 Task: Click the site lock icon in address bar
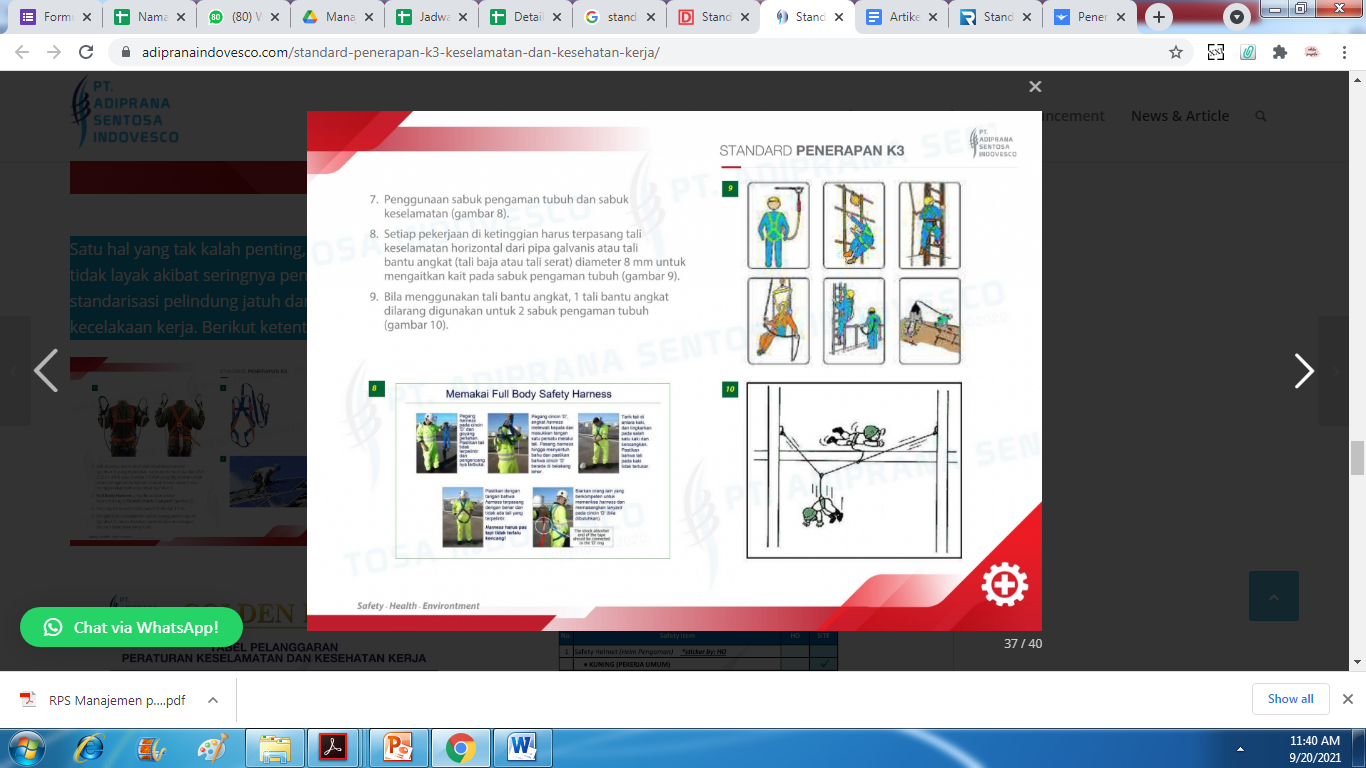(126, 52)
